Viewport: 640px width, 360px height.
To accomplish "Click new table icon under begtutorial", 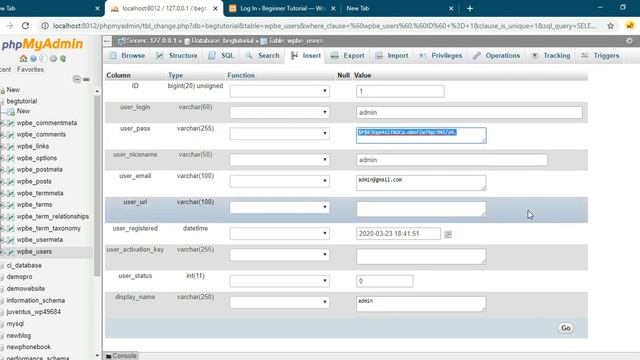I will (x=11, y=111).
